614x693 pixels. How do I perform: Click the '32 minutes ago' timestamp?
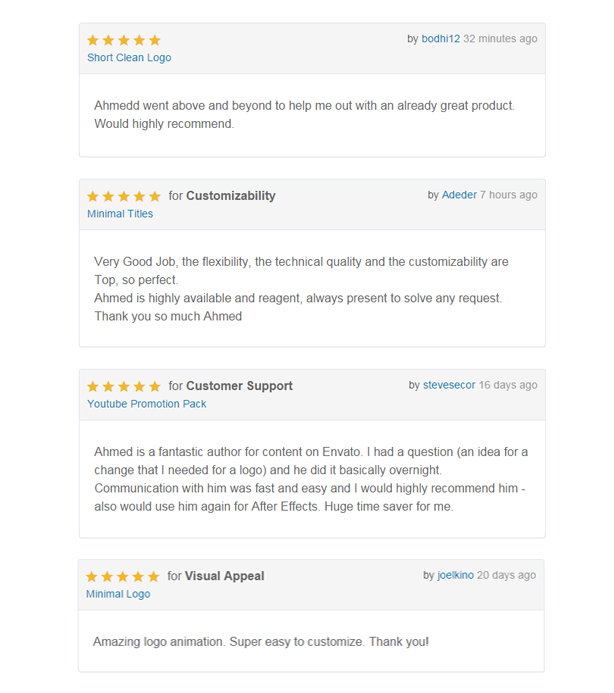(x=500, y=39)
